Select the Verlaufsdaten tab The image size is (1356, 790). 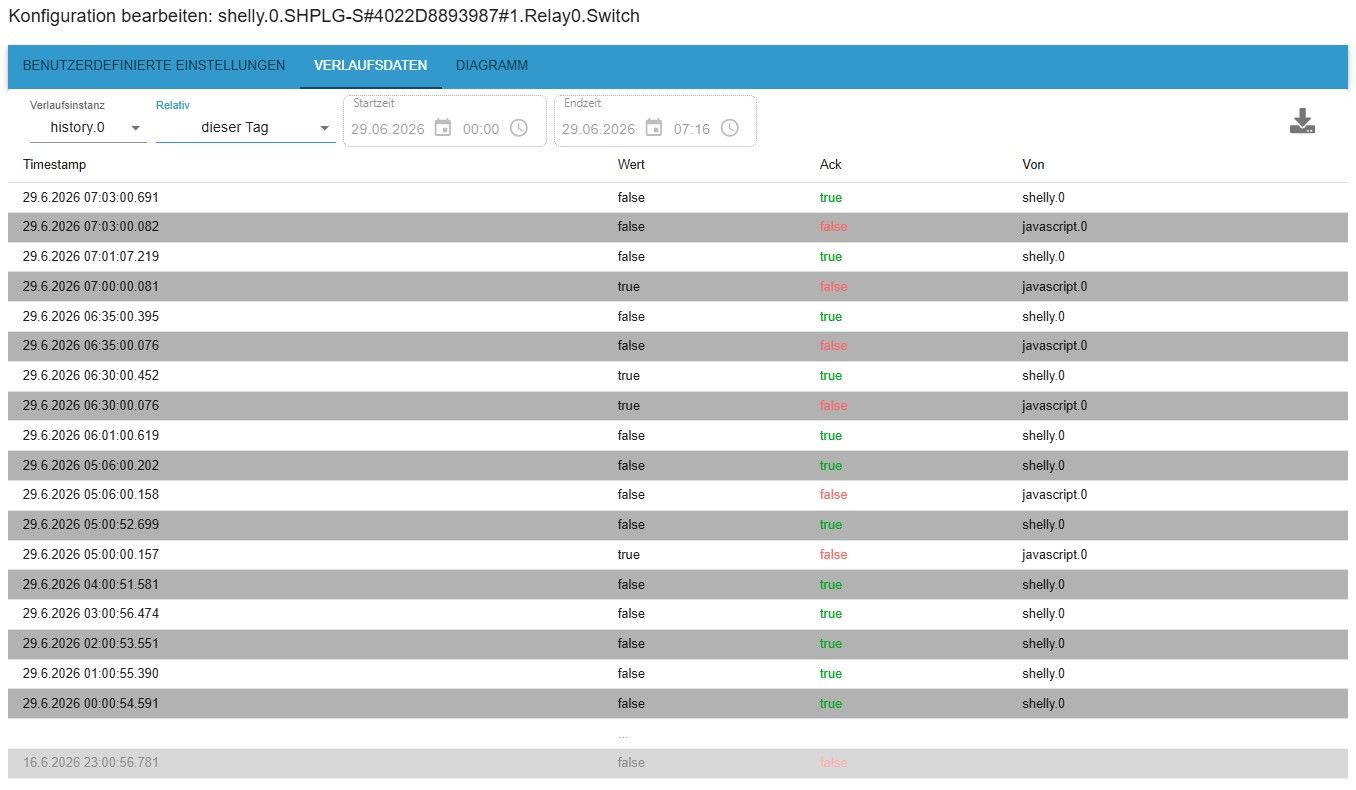370,66
